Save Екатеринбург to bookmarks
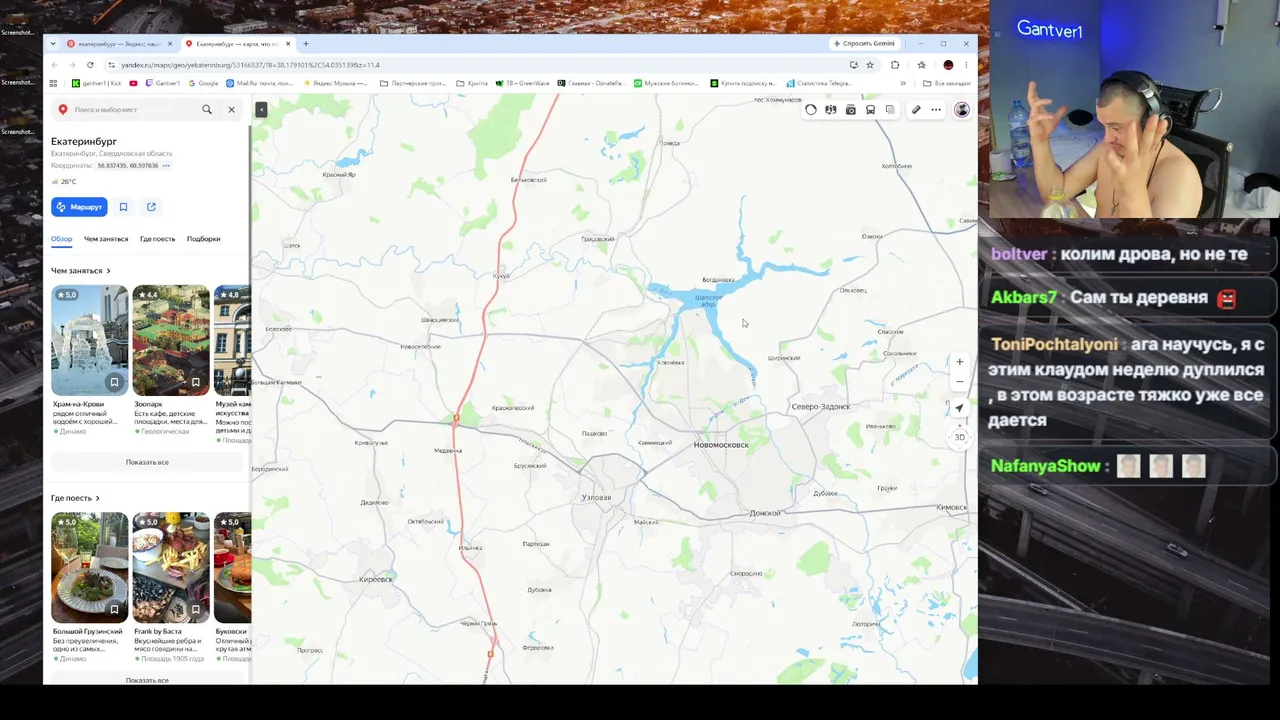 pos(123,207)
